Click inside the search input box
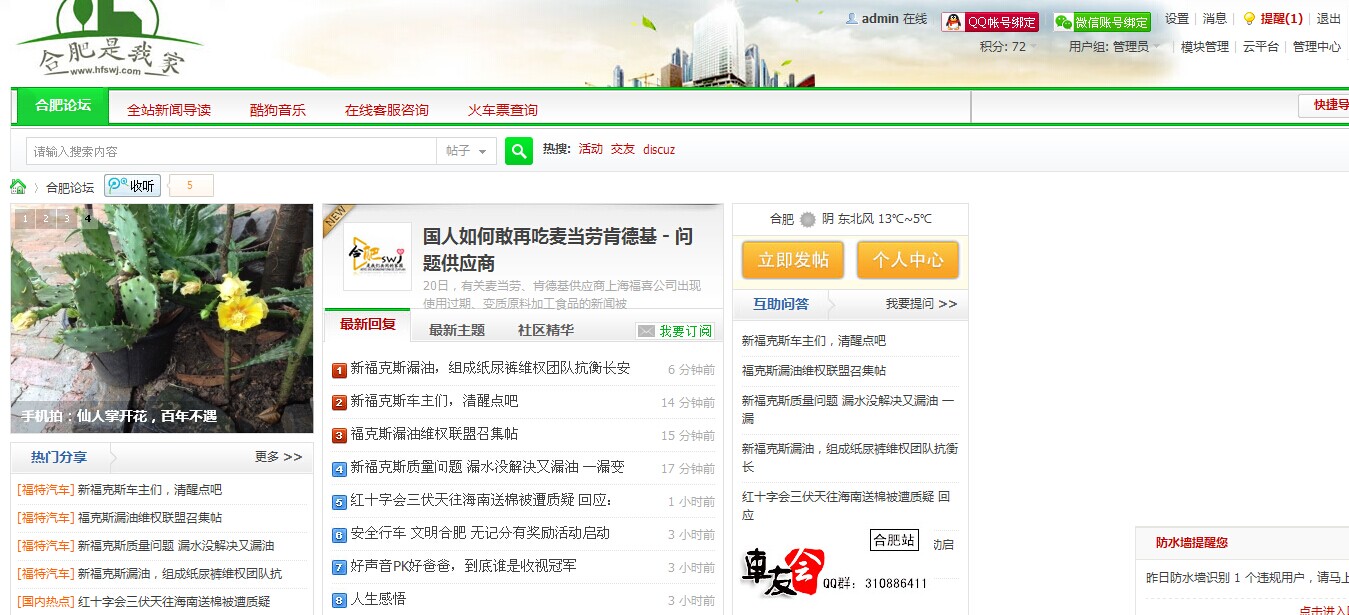1349x615 pixels. (230, 151)
